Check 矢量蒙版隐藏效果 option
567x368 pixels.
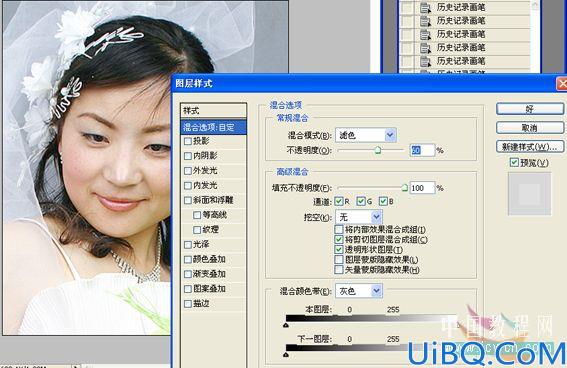pos(339,270)
